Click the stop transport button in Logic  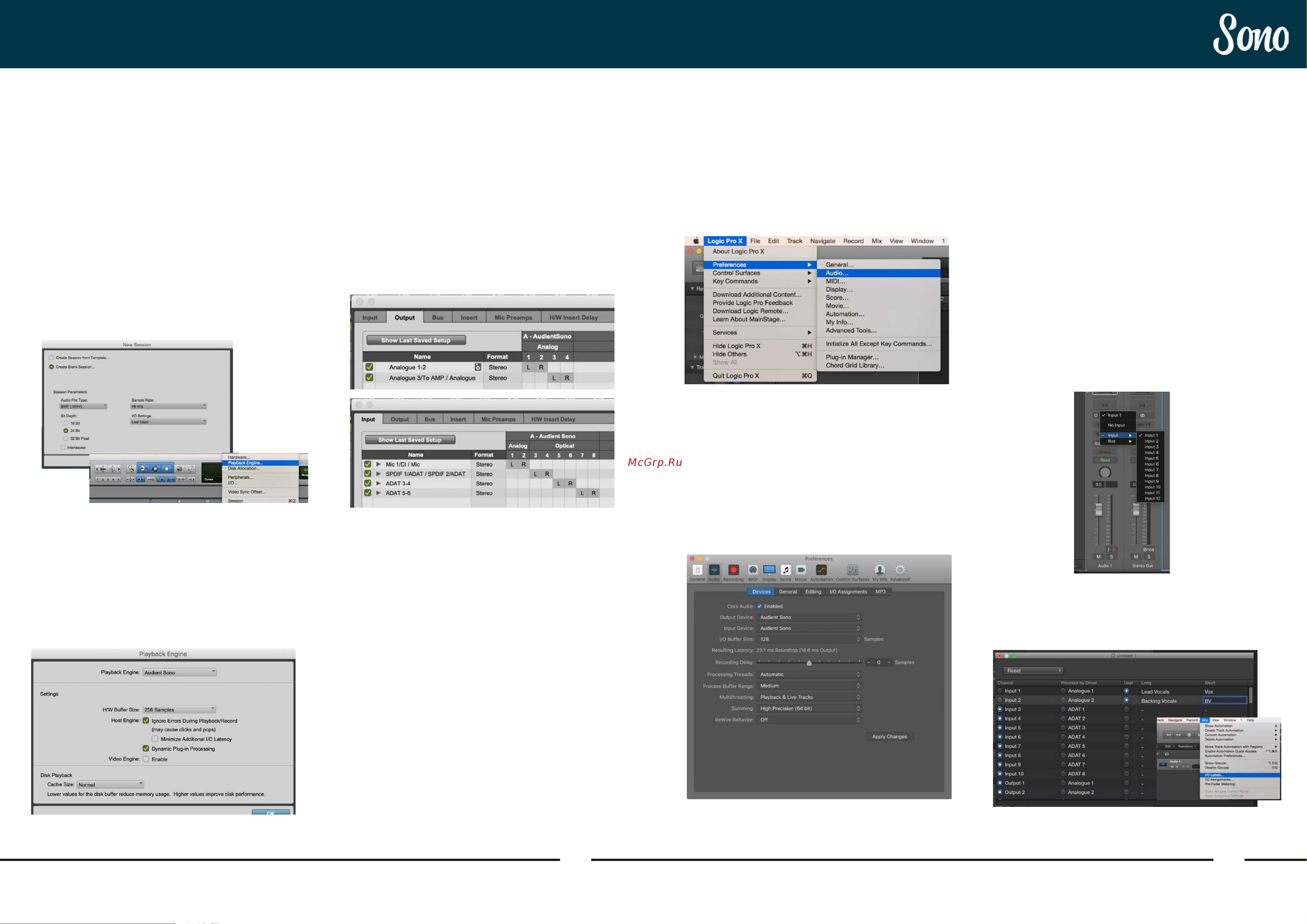pos(1189,734)
